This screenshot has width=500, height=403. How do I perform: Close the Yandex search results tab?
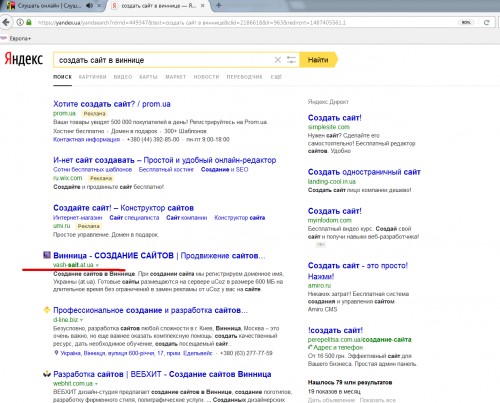(203, 6)
